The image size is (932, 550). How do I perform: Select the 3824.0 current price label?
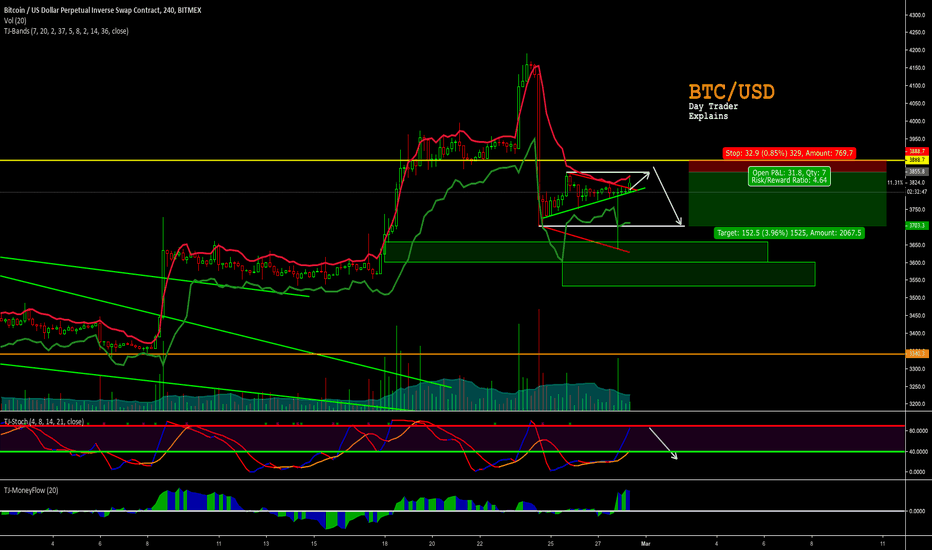pyautogui.click(x=917, y=183)
